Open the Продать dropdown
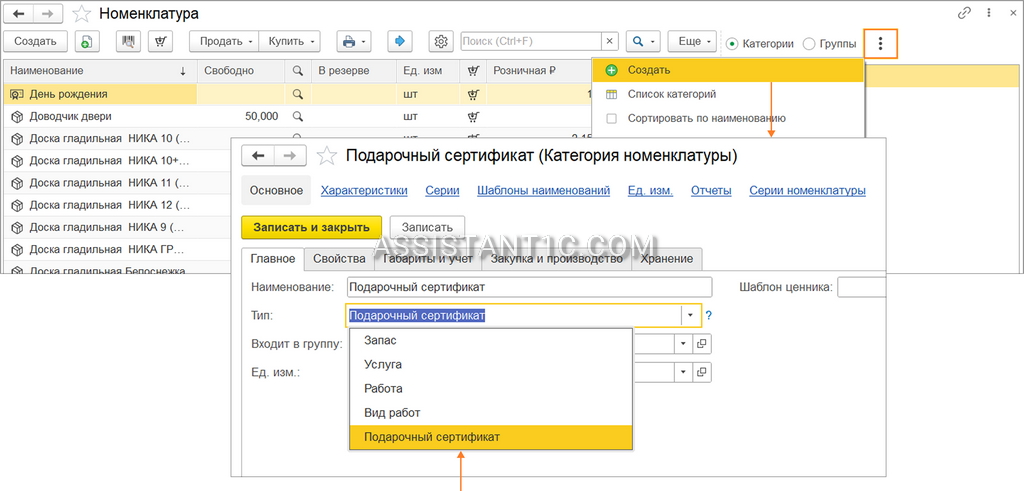Screen dimensions: 1024x491 (224, 41)
